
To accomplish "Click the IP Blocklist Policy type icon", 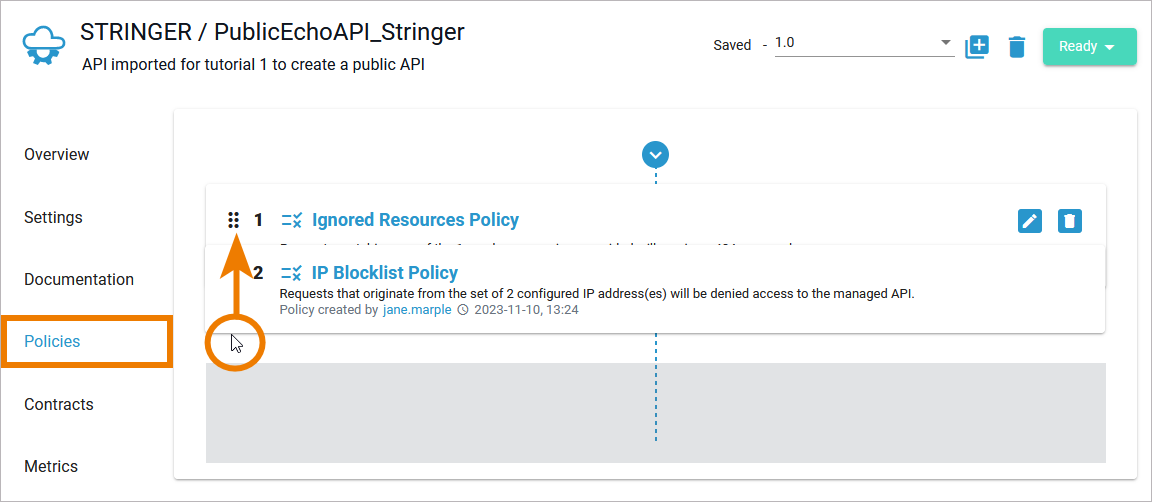I will click(x=292, y=273).
